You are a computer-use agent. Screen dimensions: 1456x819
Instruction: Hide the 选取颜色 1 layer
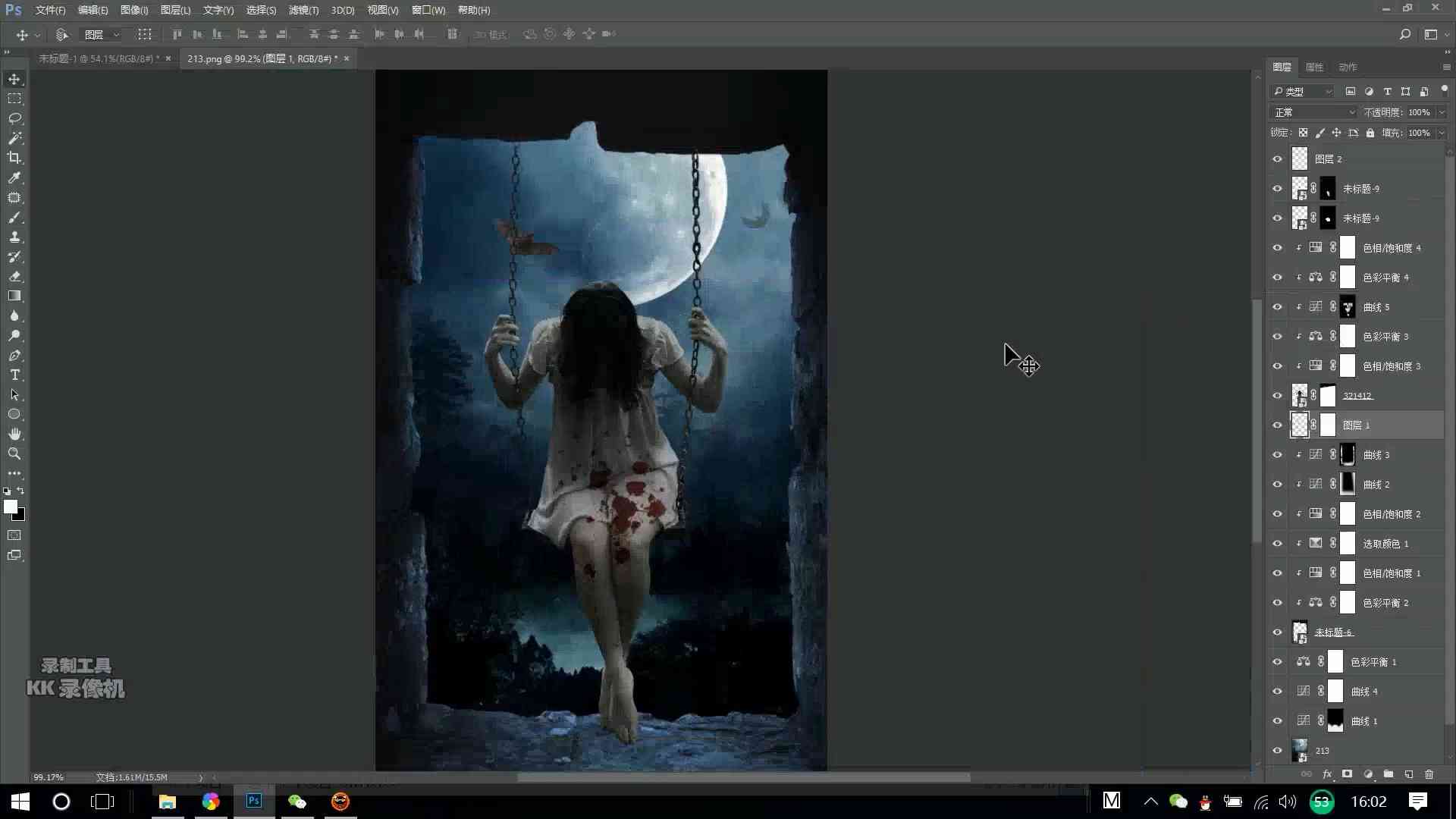coord(1278,544)
